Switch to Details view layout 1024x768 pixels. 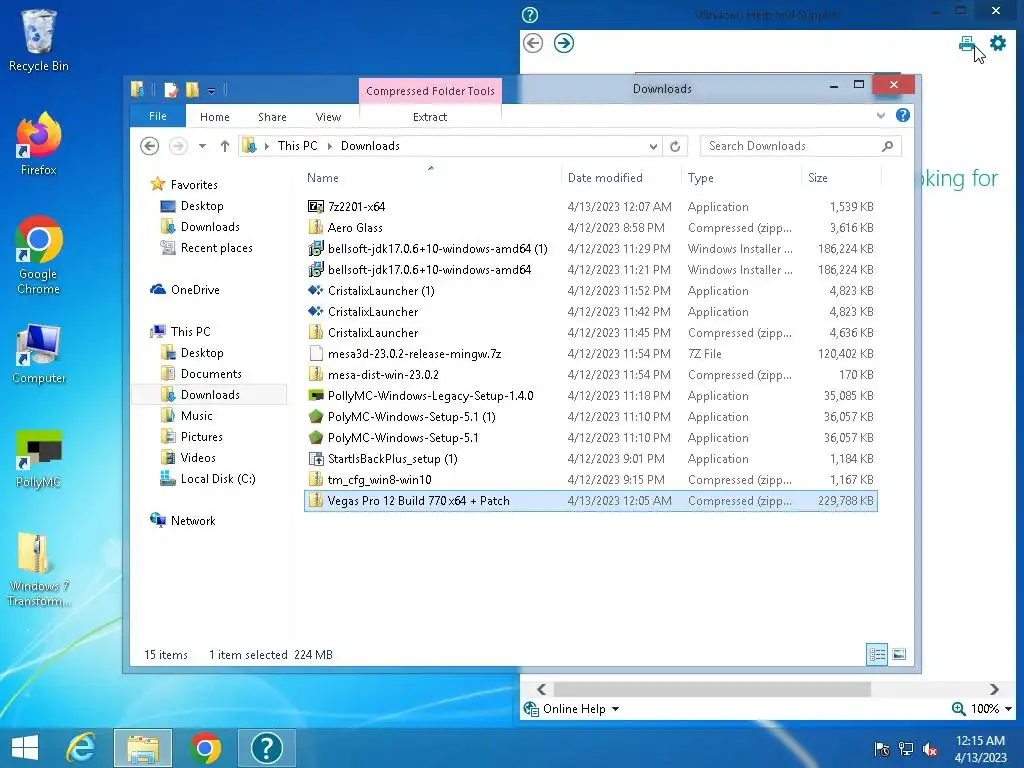click(x=877, y=654)
